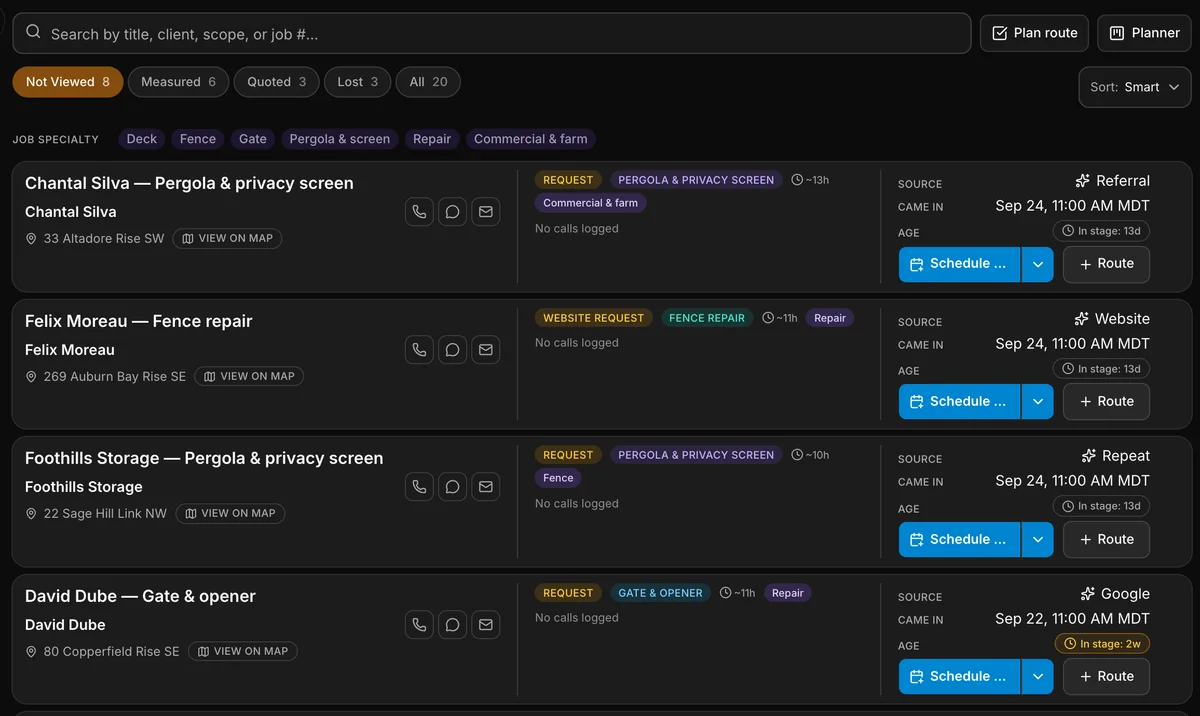The image size is (1200, 716).
Task: Open the Planner view
Action: (1144, 33)
